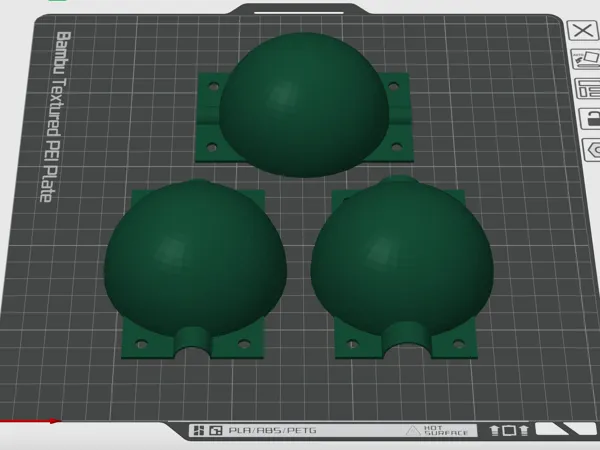Image resolution: width=600 pixels, height=450 pixels.
Task: Arrange objects on the current plate
Action: click(x=588, y=89)
